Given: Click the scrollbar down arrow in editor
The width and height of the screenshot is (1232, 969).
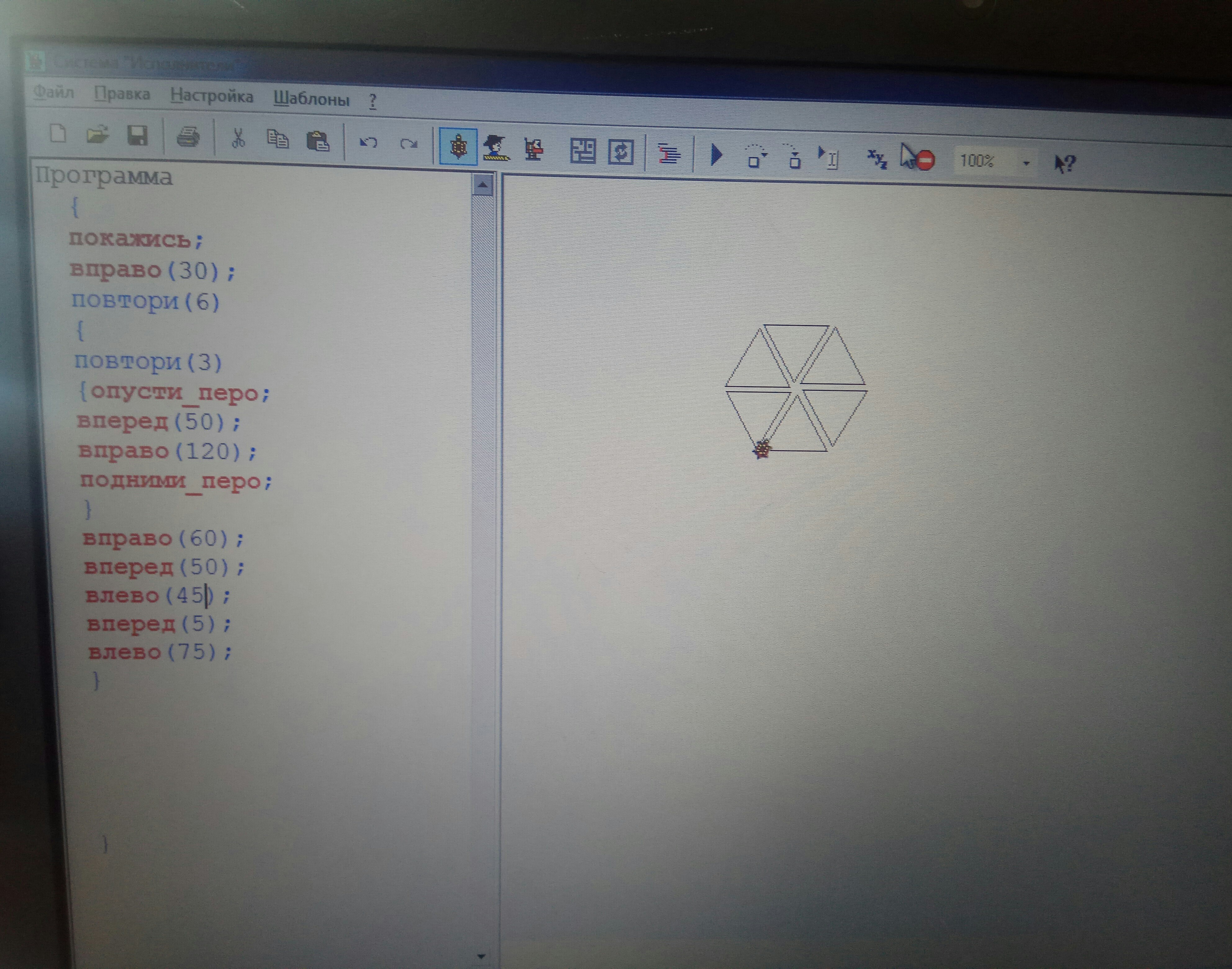Looking at the screenshot, I should [481, 956].
